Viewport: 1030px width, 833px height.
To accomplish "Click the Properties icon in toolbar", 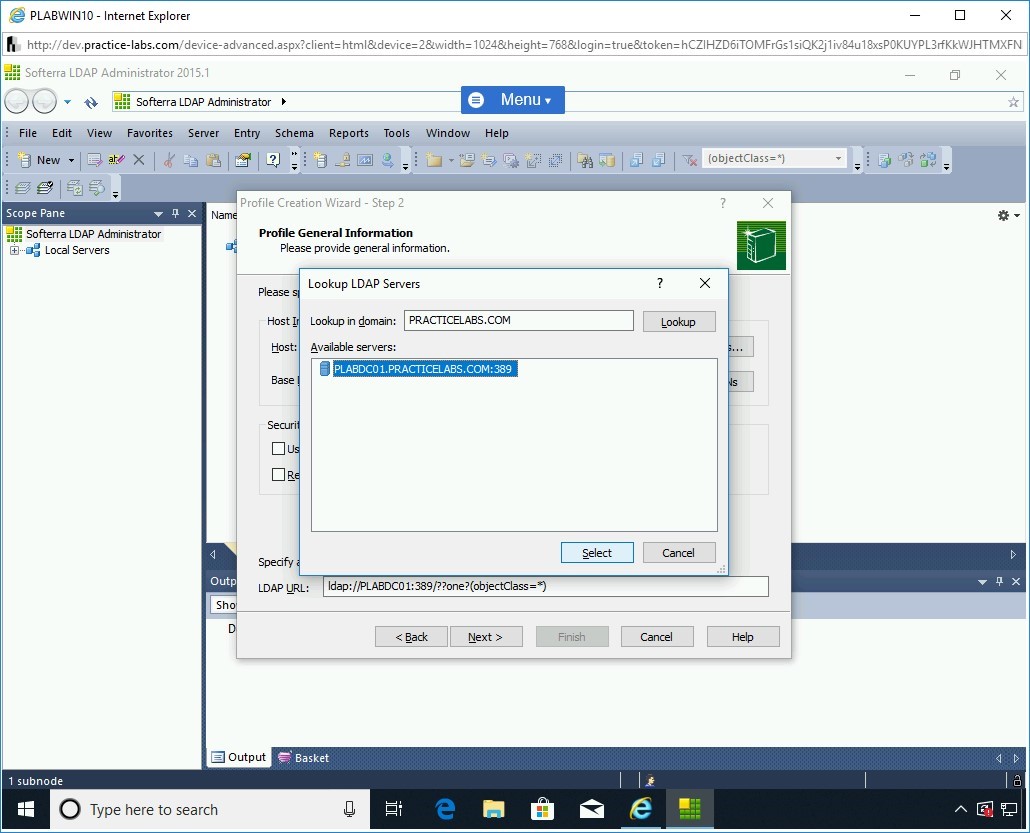I will pyautogui.click(x=242, y=160).
